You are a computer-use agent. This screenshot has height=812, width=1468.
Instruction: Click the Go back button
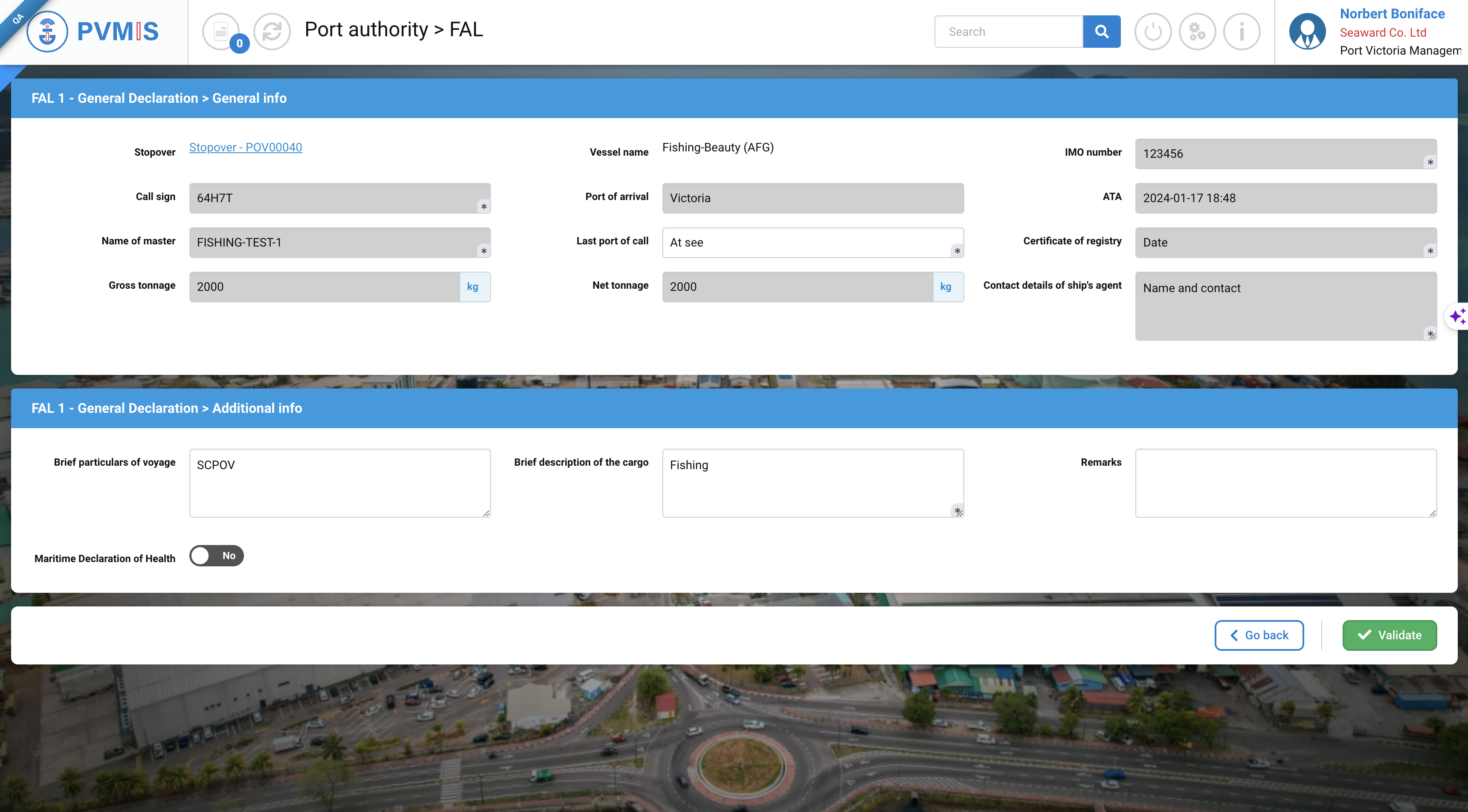1259,635
